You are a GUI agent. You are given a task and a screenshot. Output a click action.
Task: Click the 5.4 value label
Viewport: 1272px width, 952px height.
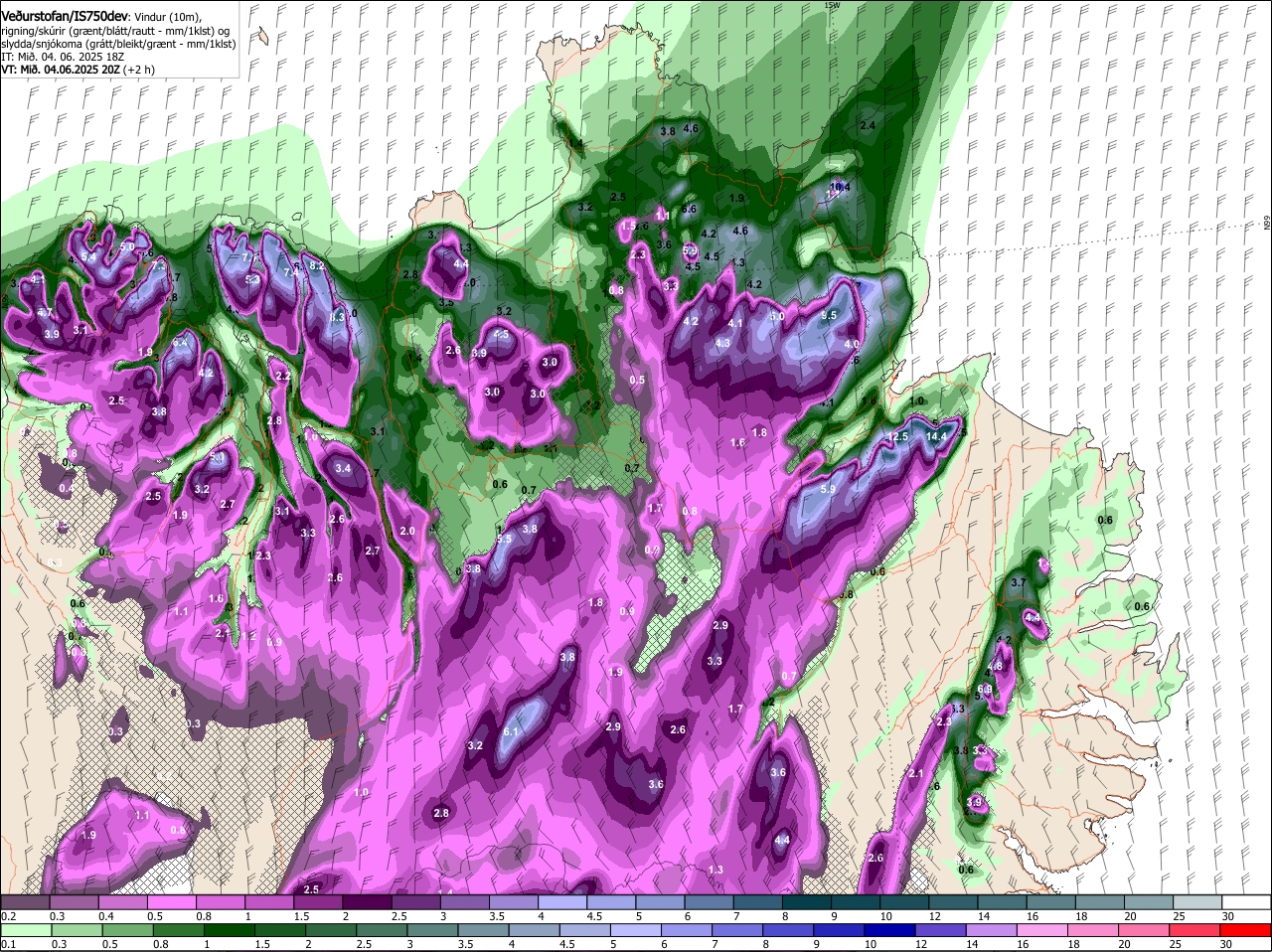pos(88,256)
